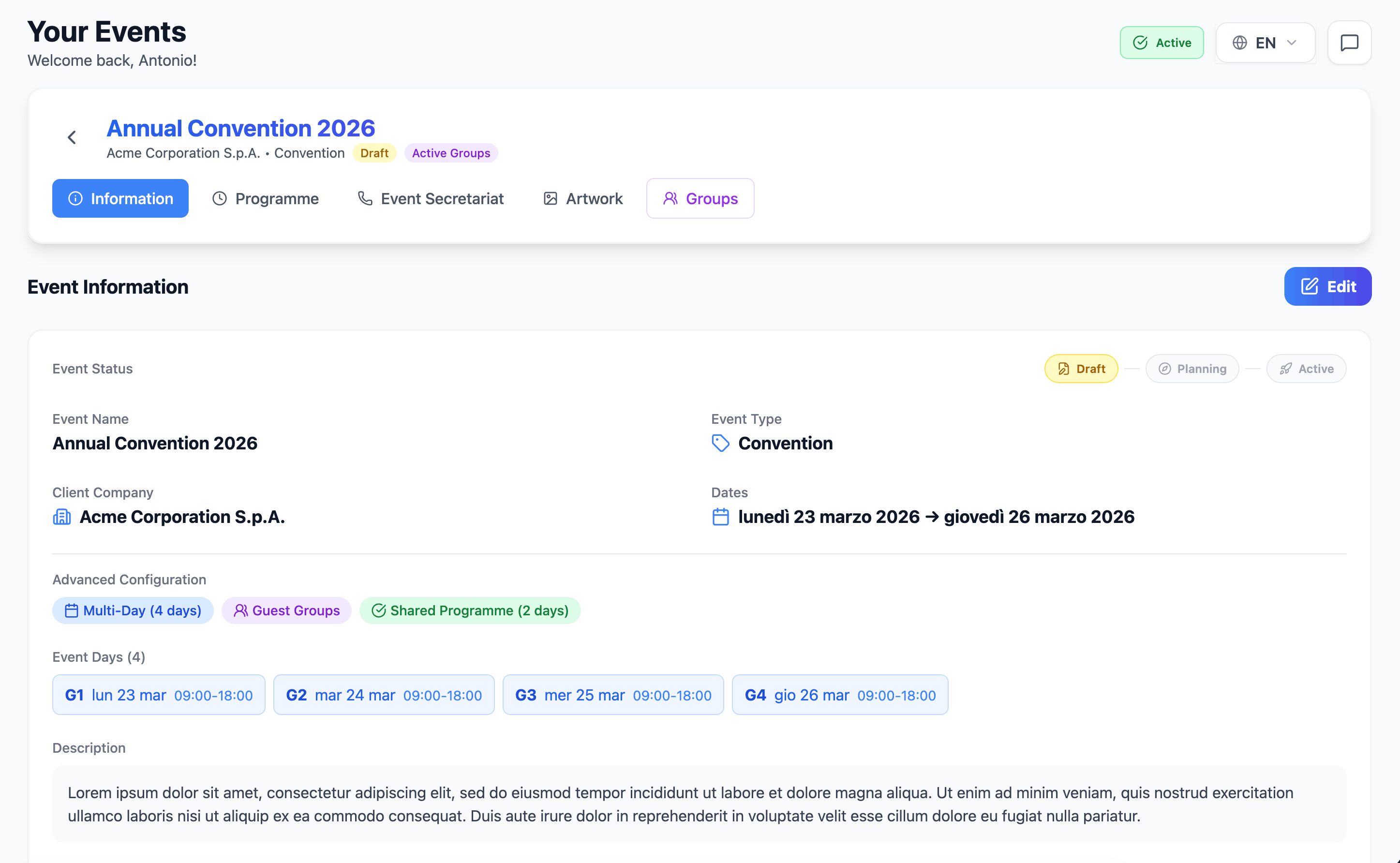Open the EN language dropdown

pyautogui.click(x=1266, y=43)
